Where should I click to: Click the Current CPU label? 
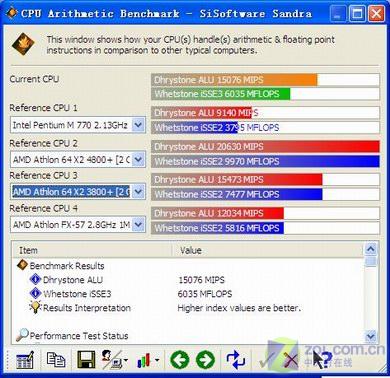(34, 79)
